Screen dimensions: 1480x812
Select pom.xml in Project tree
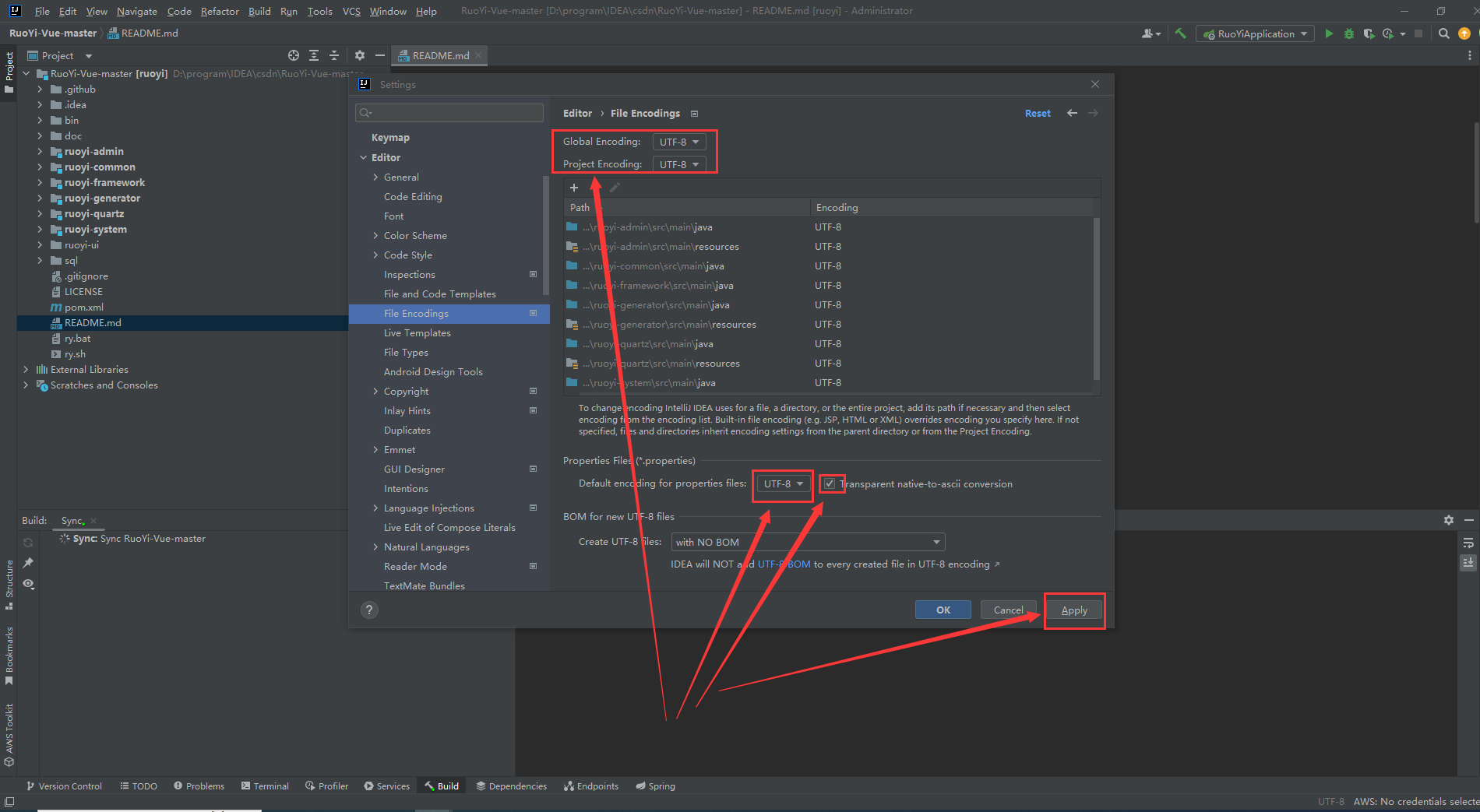tap(83, 308)
